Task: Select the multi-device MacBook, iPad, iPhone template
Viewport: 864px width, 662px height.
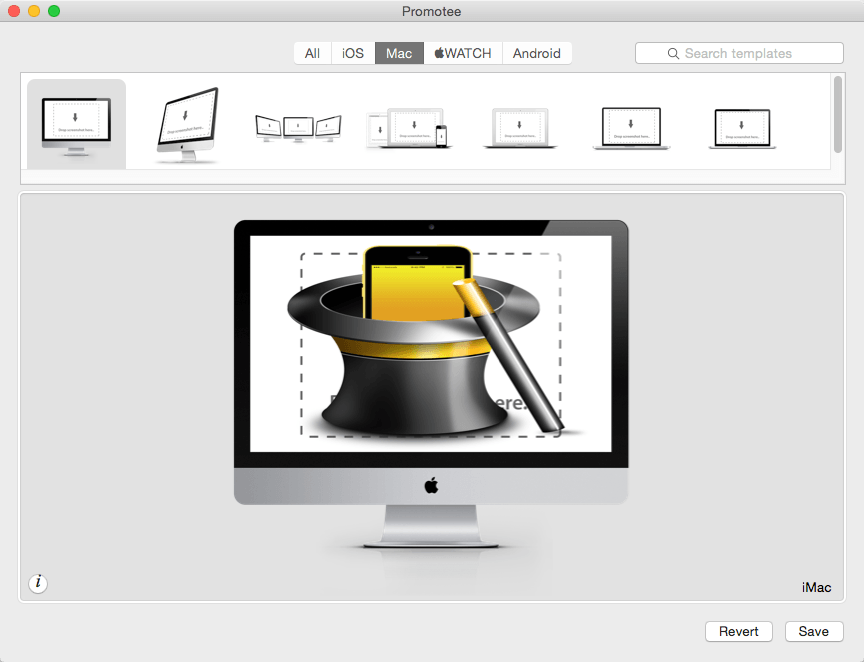Action: pos(408,128)
